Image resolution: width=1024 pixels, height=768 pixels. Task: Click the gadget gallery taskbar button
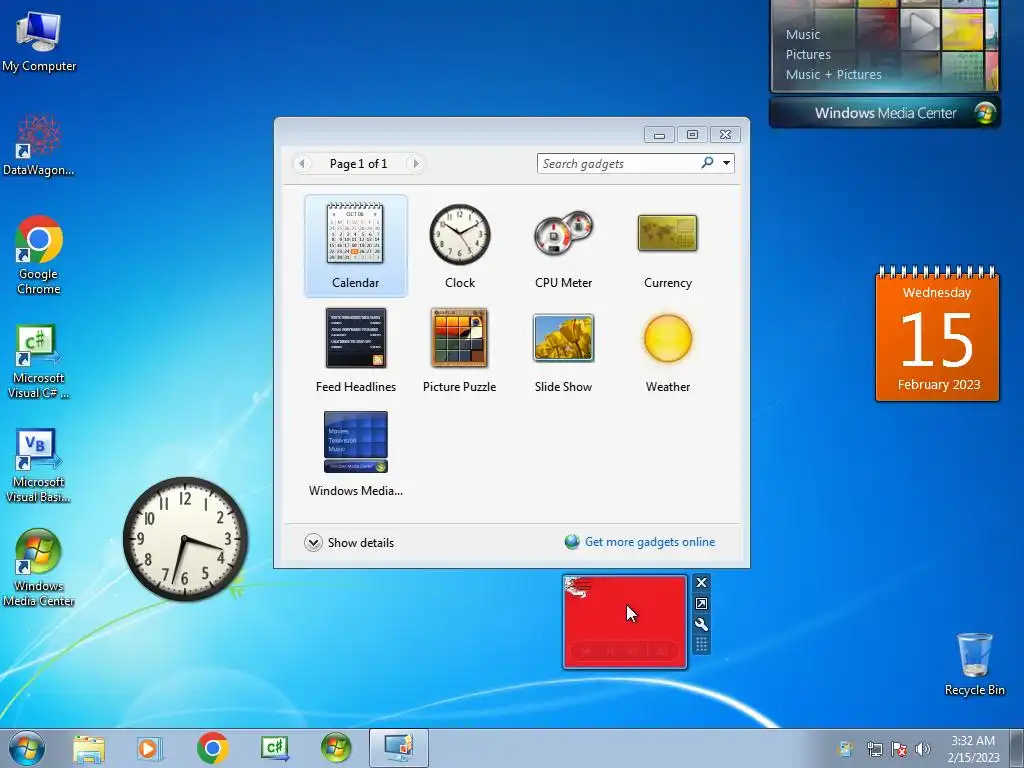[399, 748]
